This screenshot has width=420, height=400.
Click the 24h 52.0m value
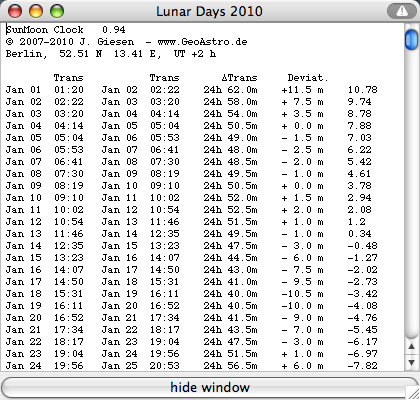tap(230, 198)
